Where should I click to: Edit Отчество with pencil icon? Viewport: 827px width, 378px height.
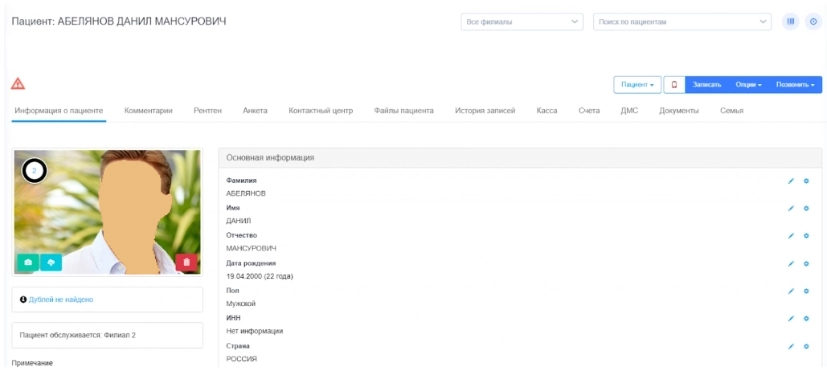(x=791, y=236)
